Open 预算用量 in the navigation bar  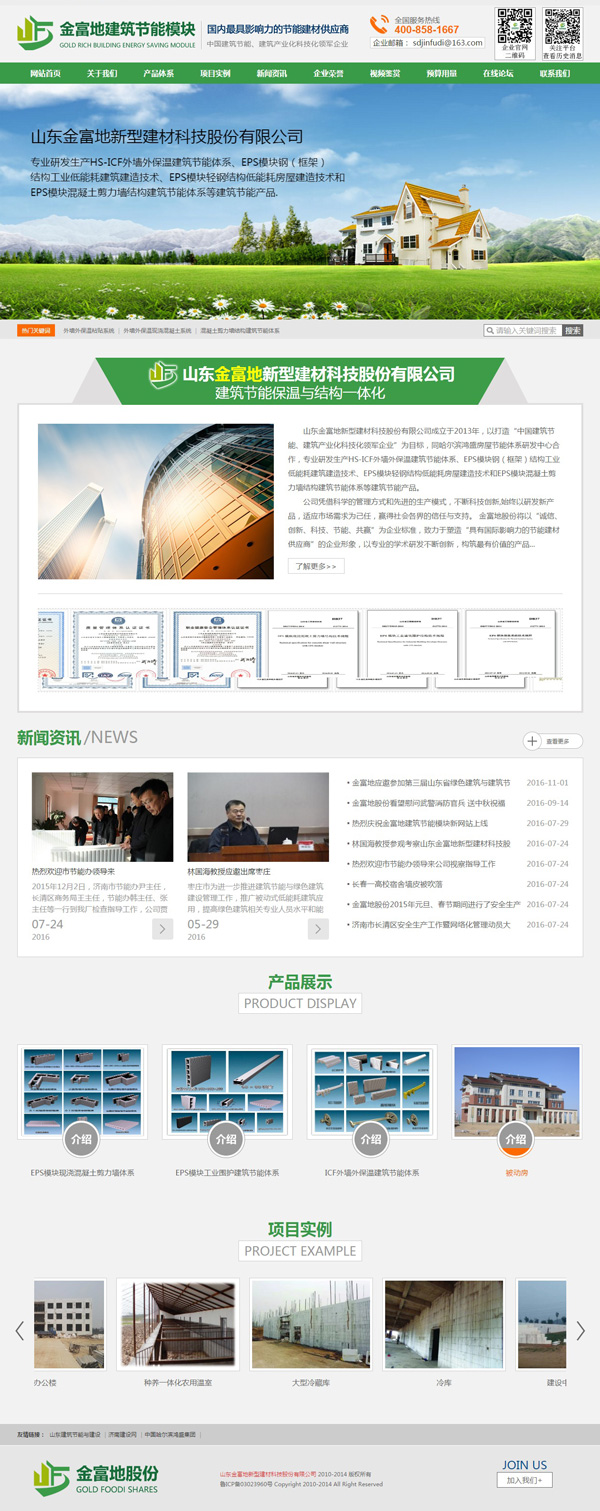(x=442, y=73)
